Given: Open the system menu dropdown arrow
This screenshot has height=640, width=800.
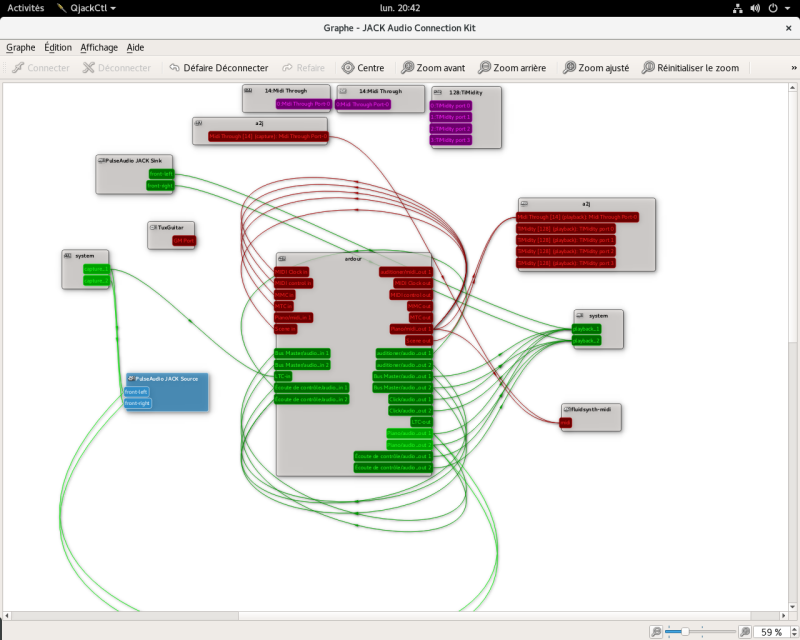Looking at the screenshot, I should click(x=787, y=8).
